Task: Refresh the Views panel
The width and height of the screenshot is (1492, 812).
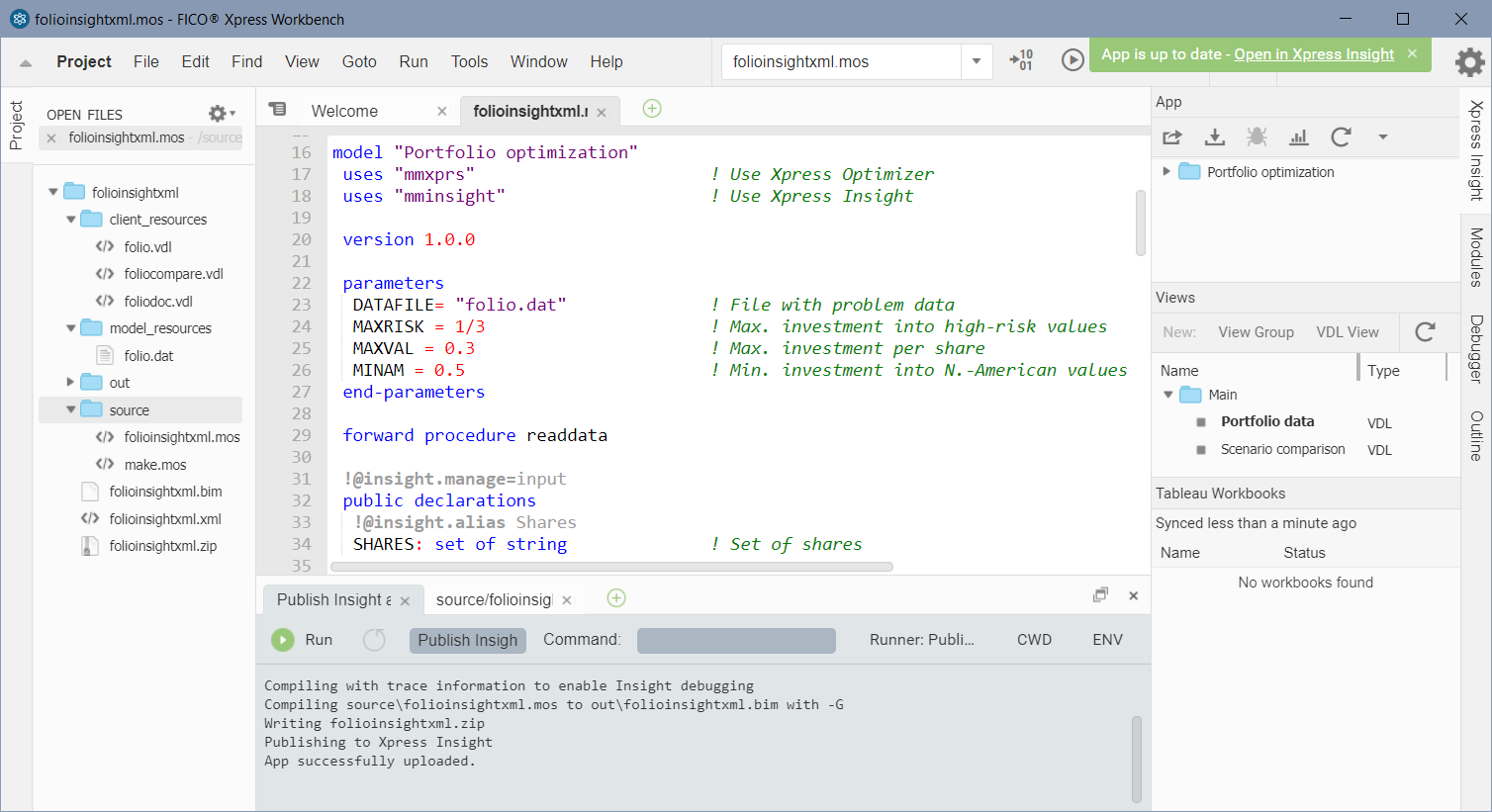Action: [1427, 332]
